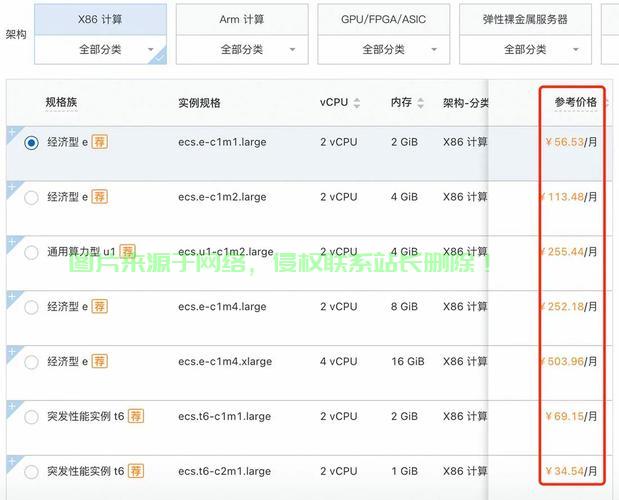
Task: Click price ¥56.53/月
Action: pos(571,142)
